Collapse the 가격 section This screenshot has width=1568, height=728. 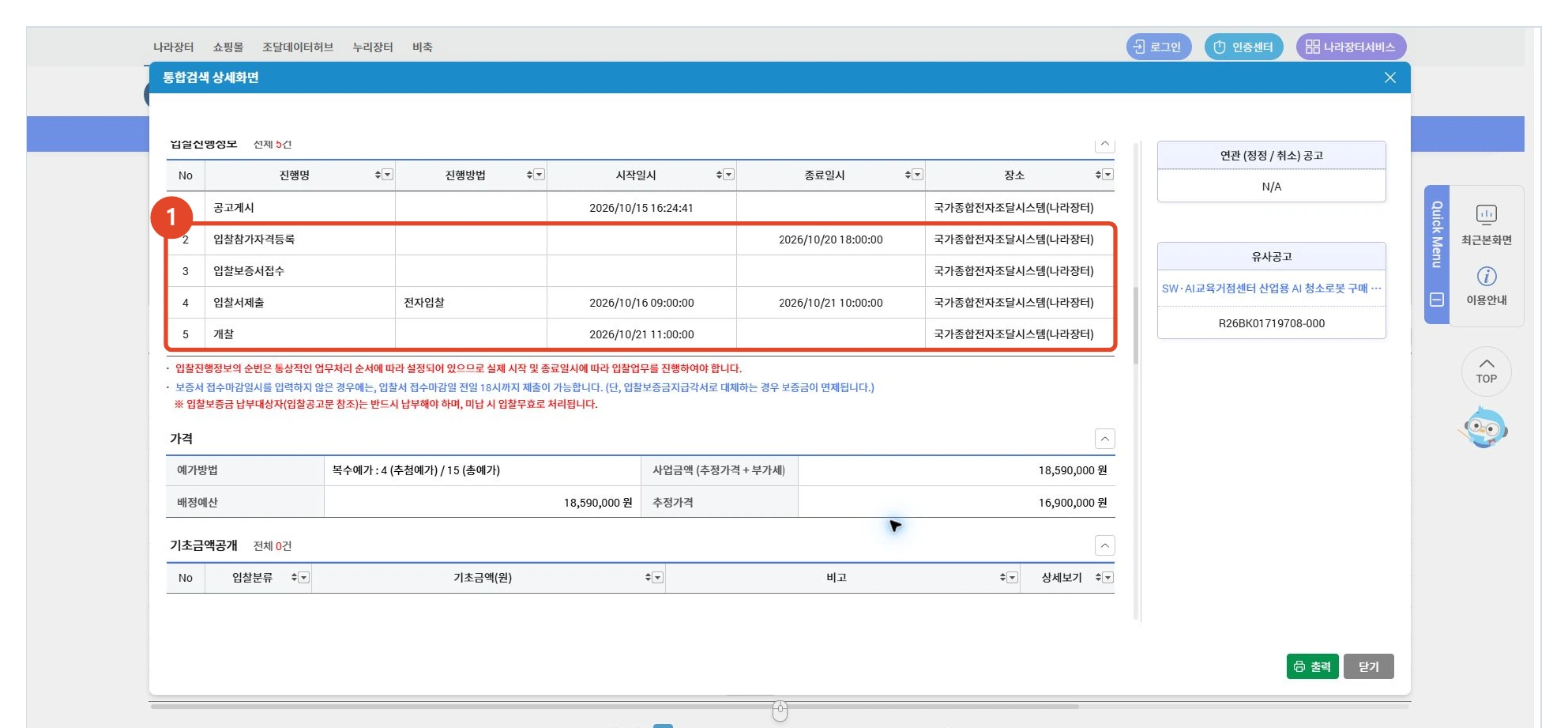(x=1104, y=439)
